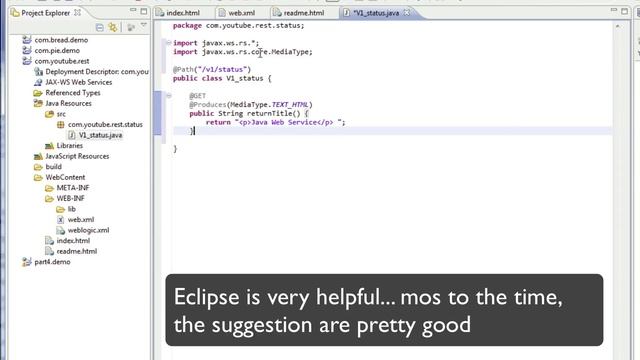
Task: Maximize the Project Explorer panel
Action: point(144,11)
